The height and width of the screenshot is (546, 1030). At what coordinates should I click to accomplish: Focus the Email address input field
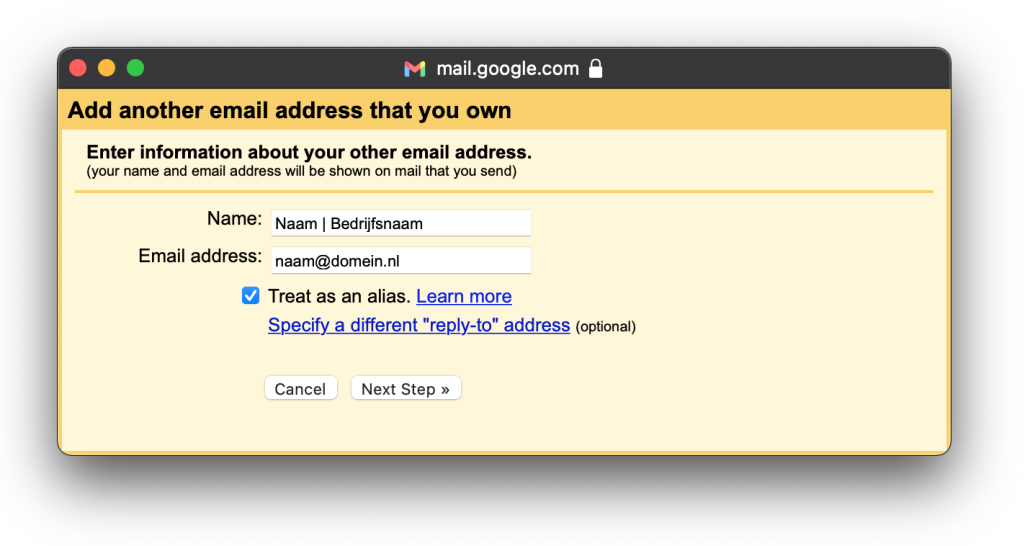400,261
